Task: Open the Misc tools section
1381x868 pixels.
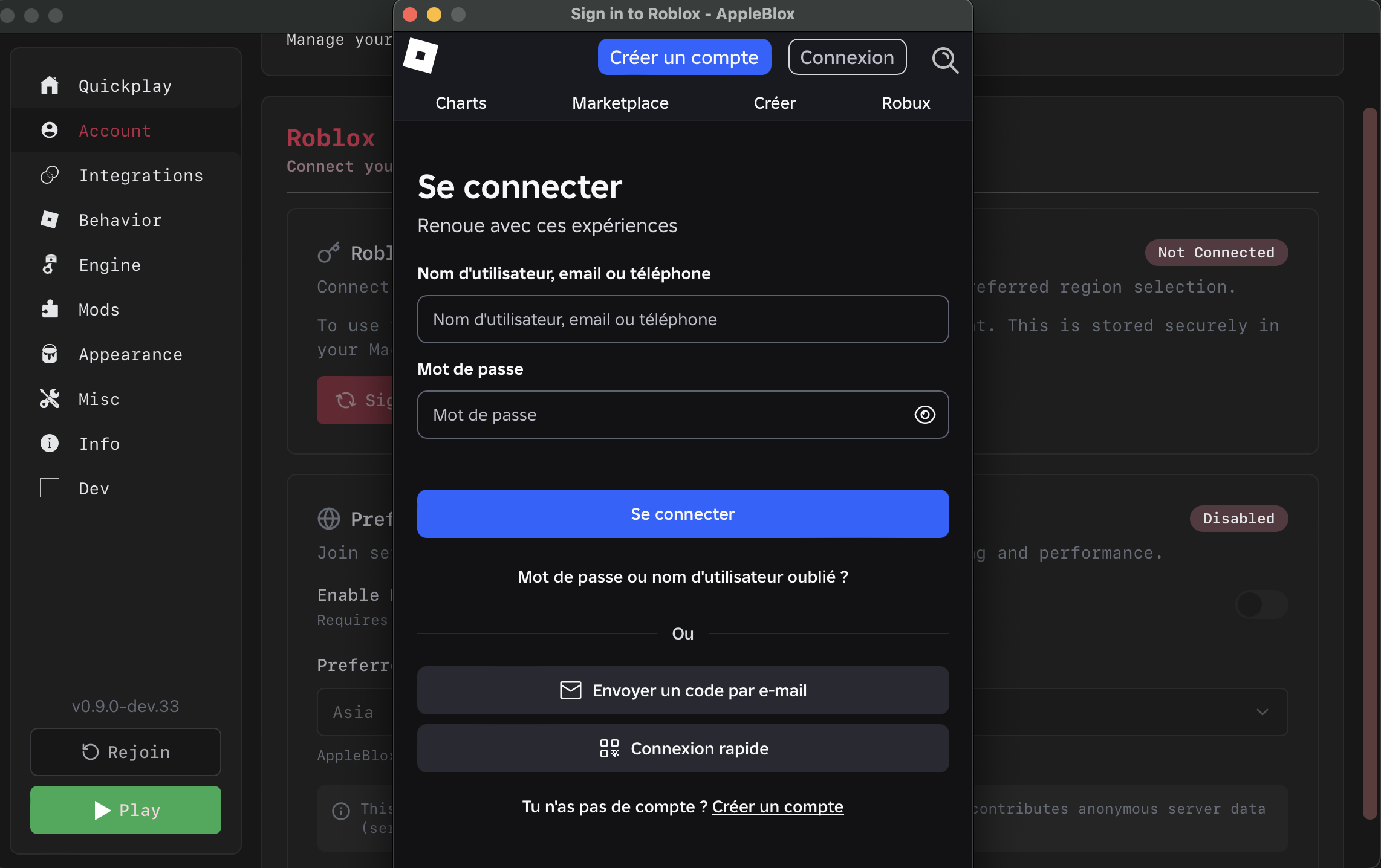Action: point(98,399)
